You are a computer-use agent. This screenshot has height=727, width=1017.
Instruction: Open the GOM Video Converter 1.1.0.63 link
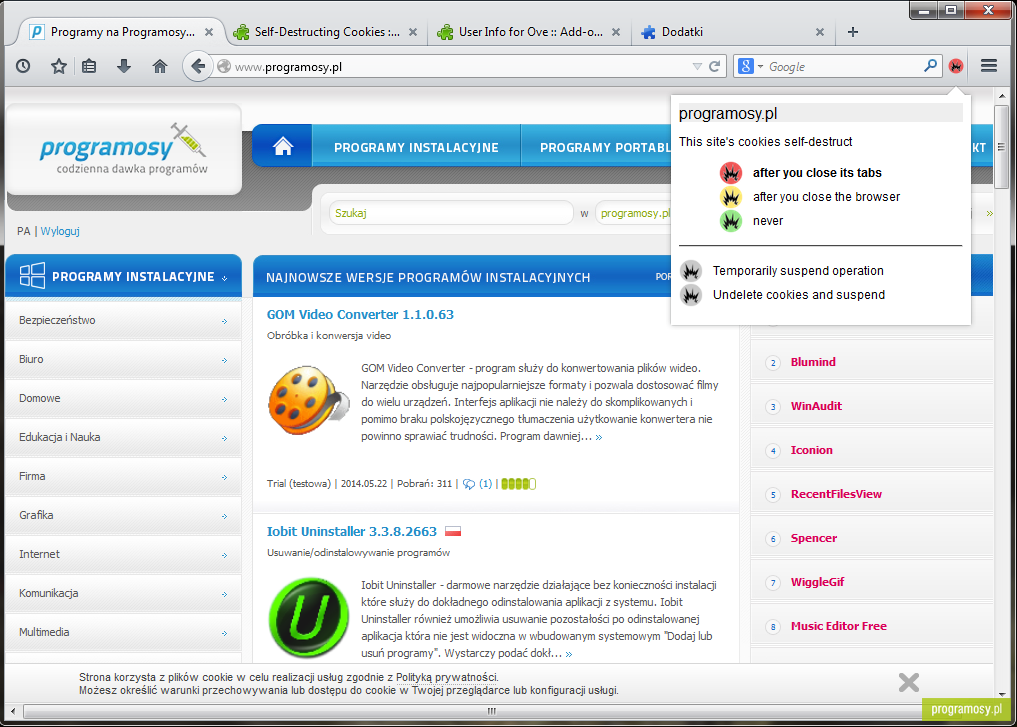point(360,315)
